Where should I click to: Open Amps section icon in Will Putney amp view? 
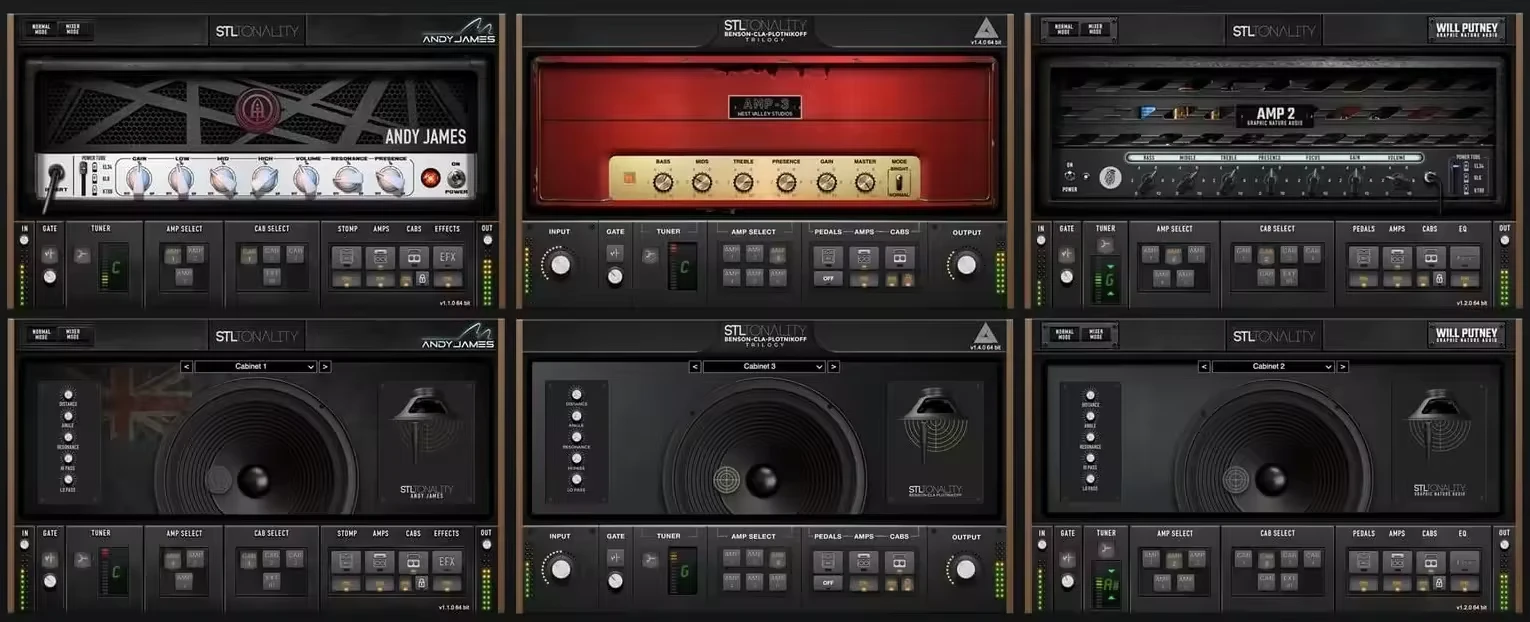point(1398,257)
